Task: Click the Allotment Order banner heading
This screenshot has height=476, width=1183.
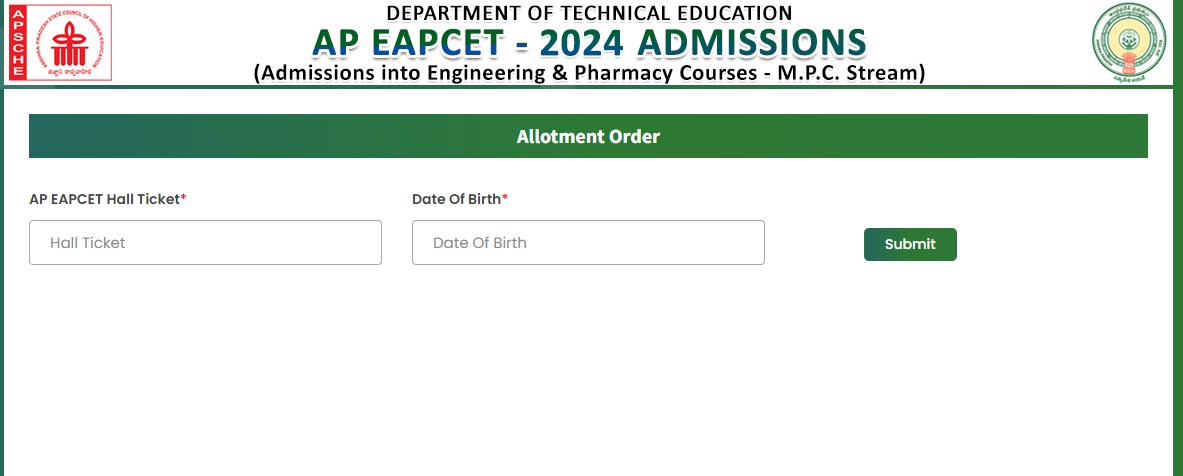Action: (x=588, y=136)
